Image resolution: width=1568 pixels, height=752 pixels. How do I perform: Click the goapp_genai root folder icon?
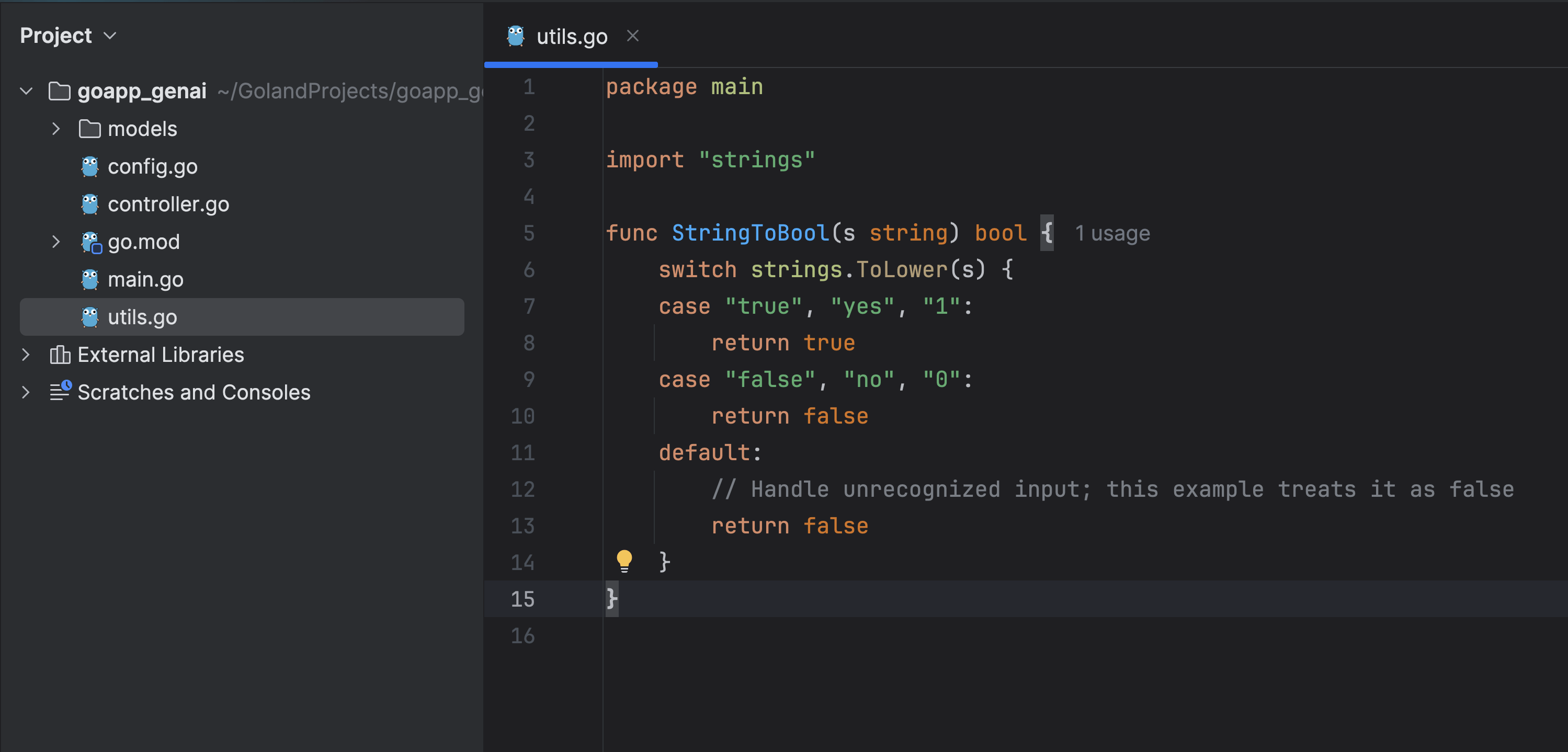pos(59,92)
